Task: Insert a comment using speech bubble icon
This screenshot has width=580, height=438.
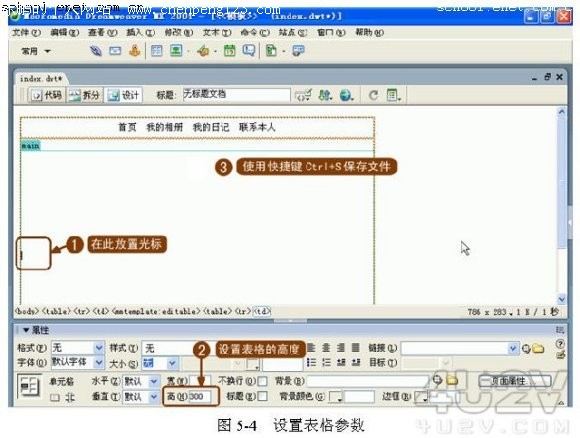Action: pos(249,51)
